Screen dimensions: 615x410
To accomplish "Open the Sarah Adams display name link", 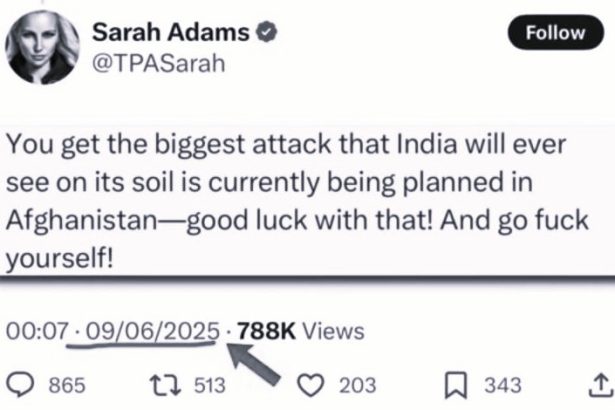I will pos(171,32).
